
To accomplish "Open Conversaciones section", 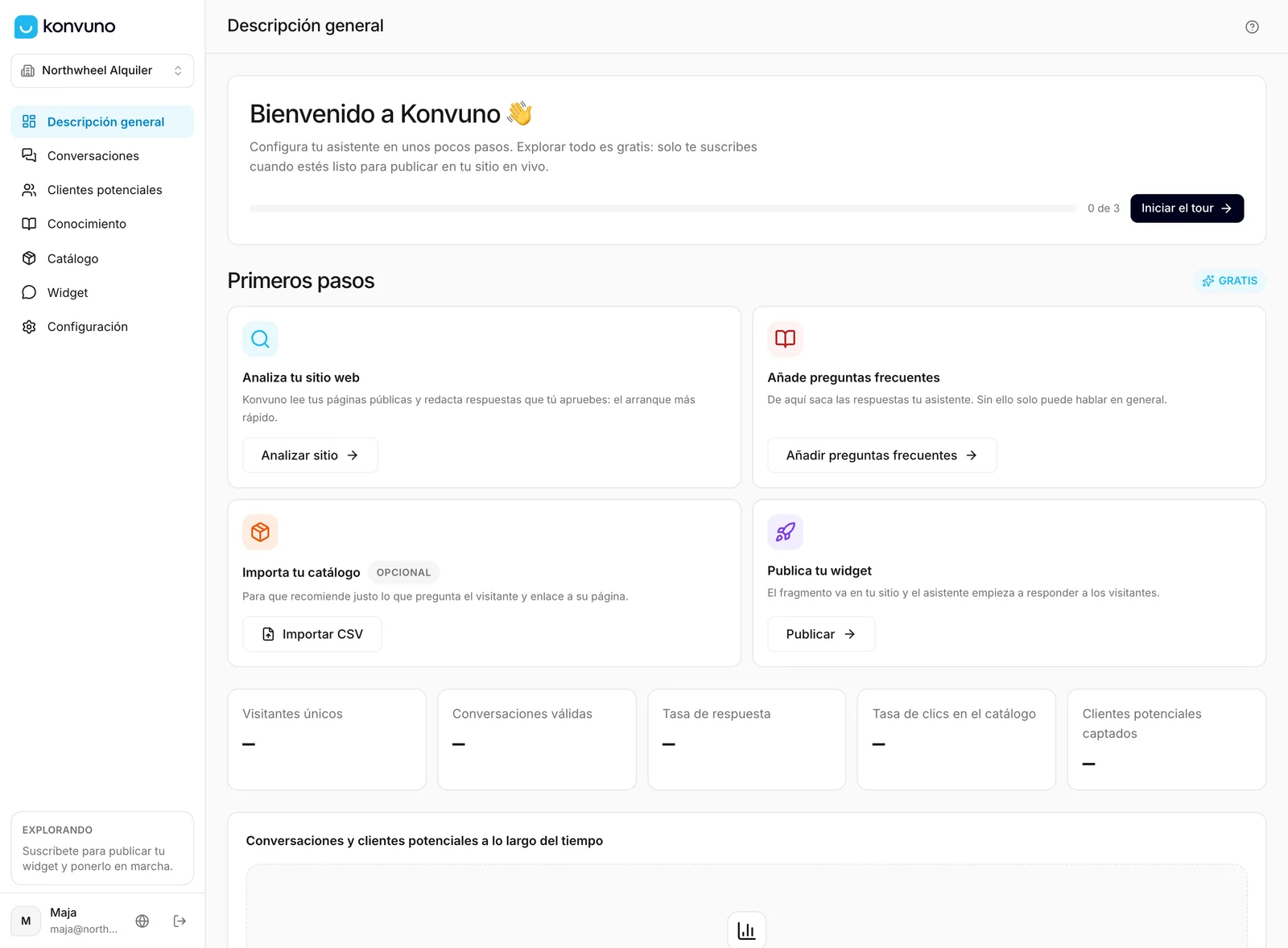I will pos(102,155).
